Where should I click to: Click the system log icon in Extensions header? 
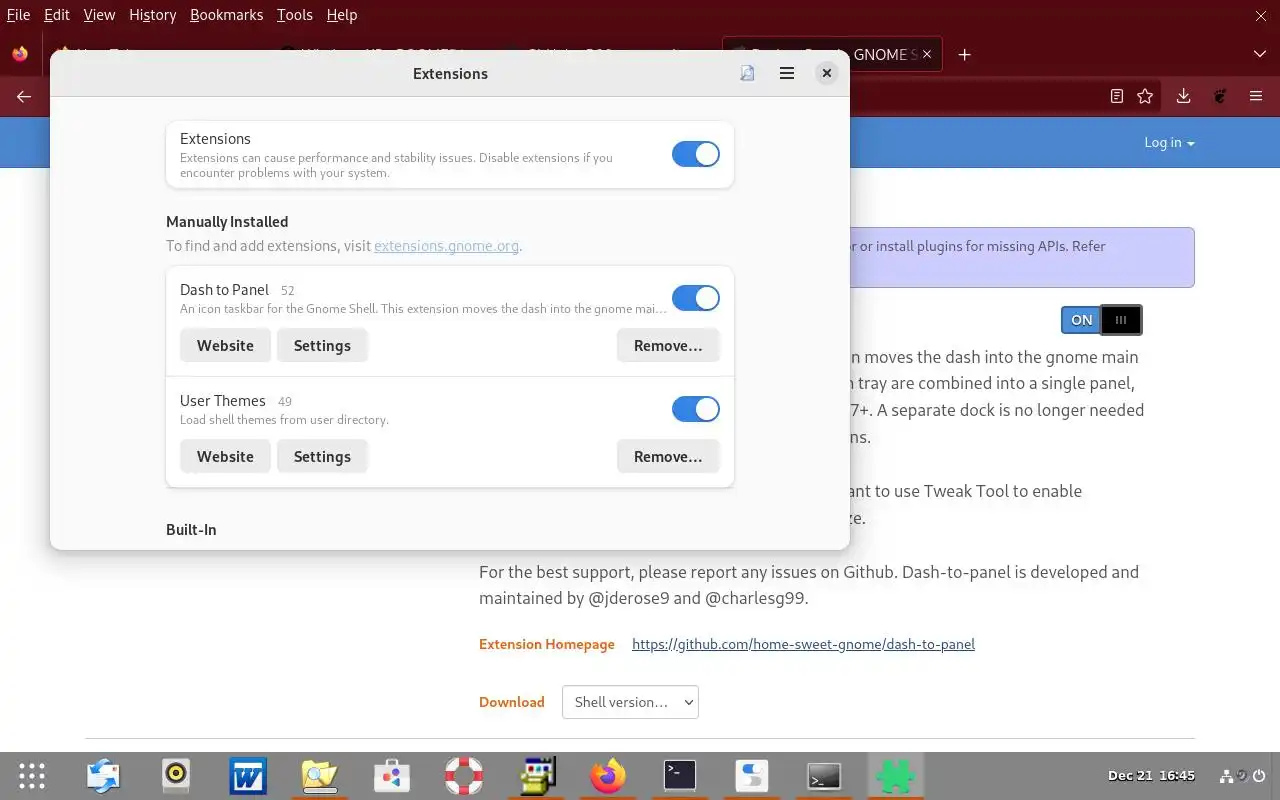click(747, 73)
